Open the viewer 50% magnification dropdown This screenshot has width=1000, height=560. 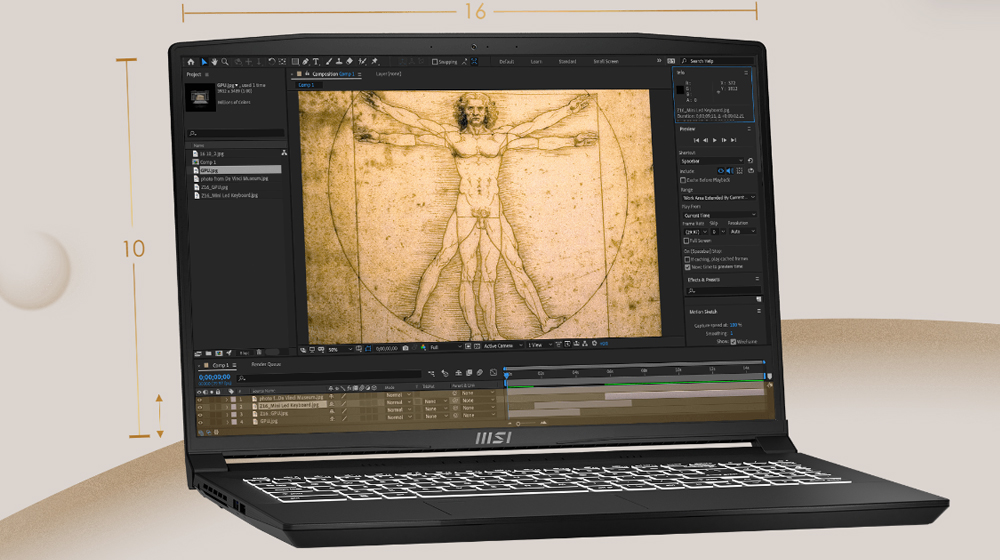point(339,350)
